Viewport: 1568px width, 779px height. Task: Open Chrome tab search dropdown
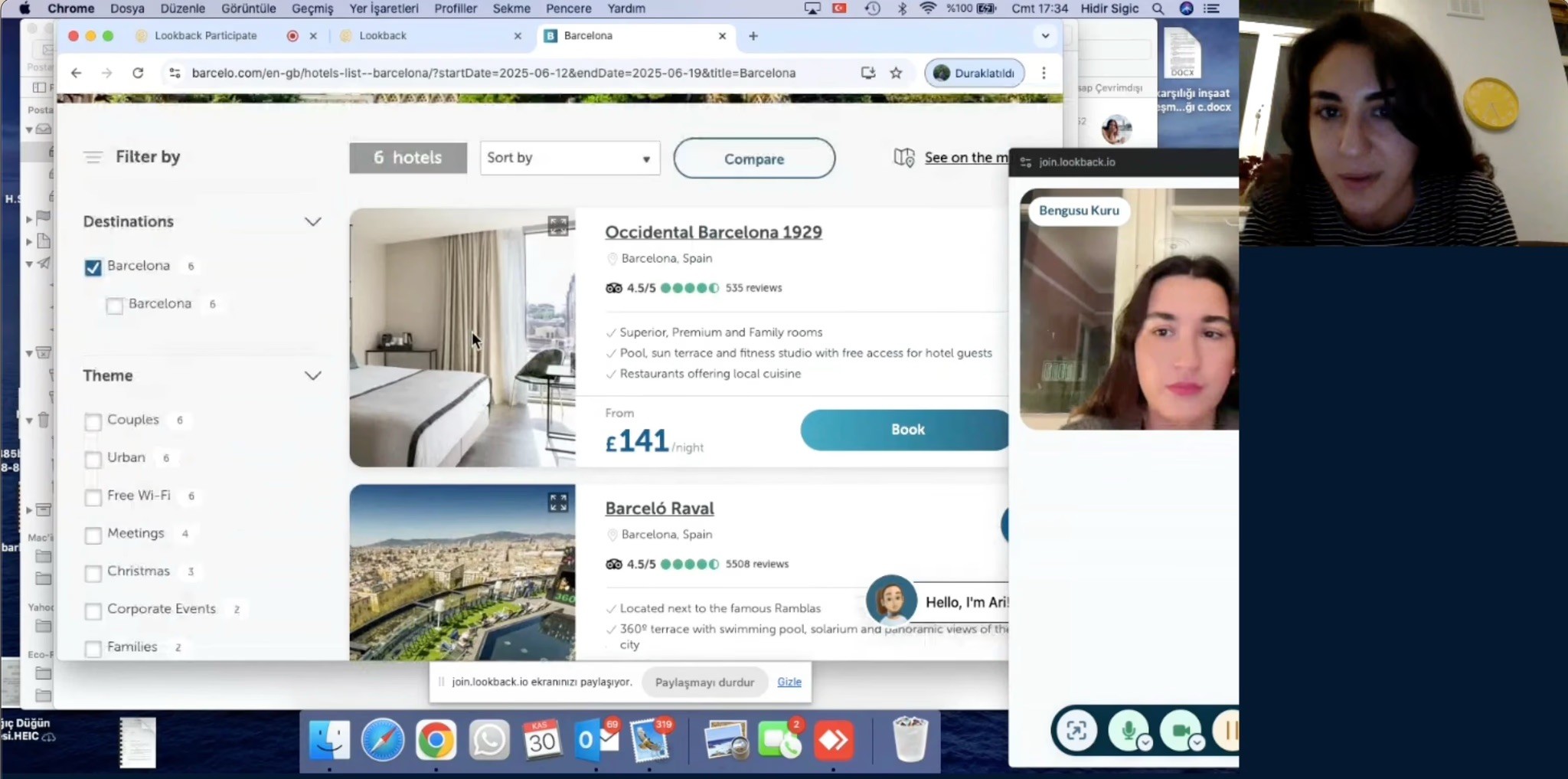click(x=1045, y=36)
